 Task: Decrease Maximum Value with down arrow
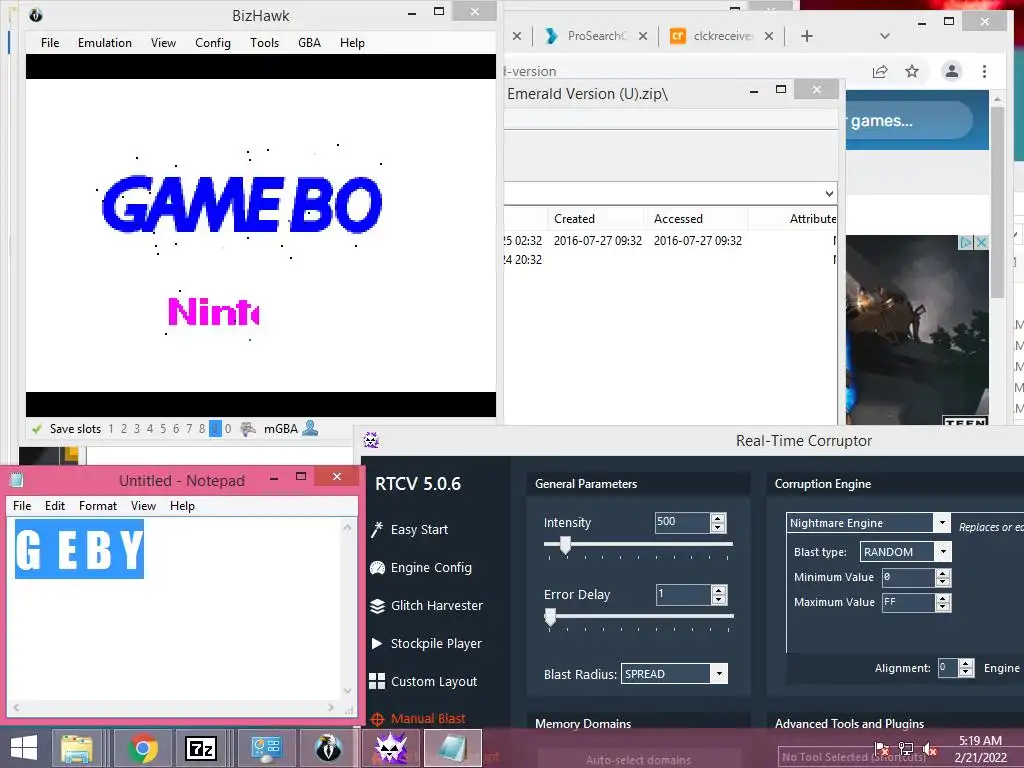[x=942, y=607]
